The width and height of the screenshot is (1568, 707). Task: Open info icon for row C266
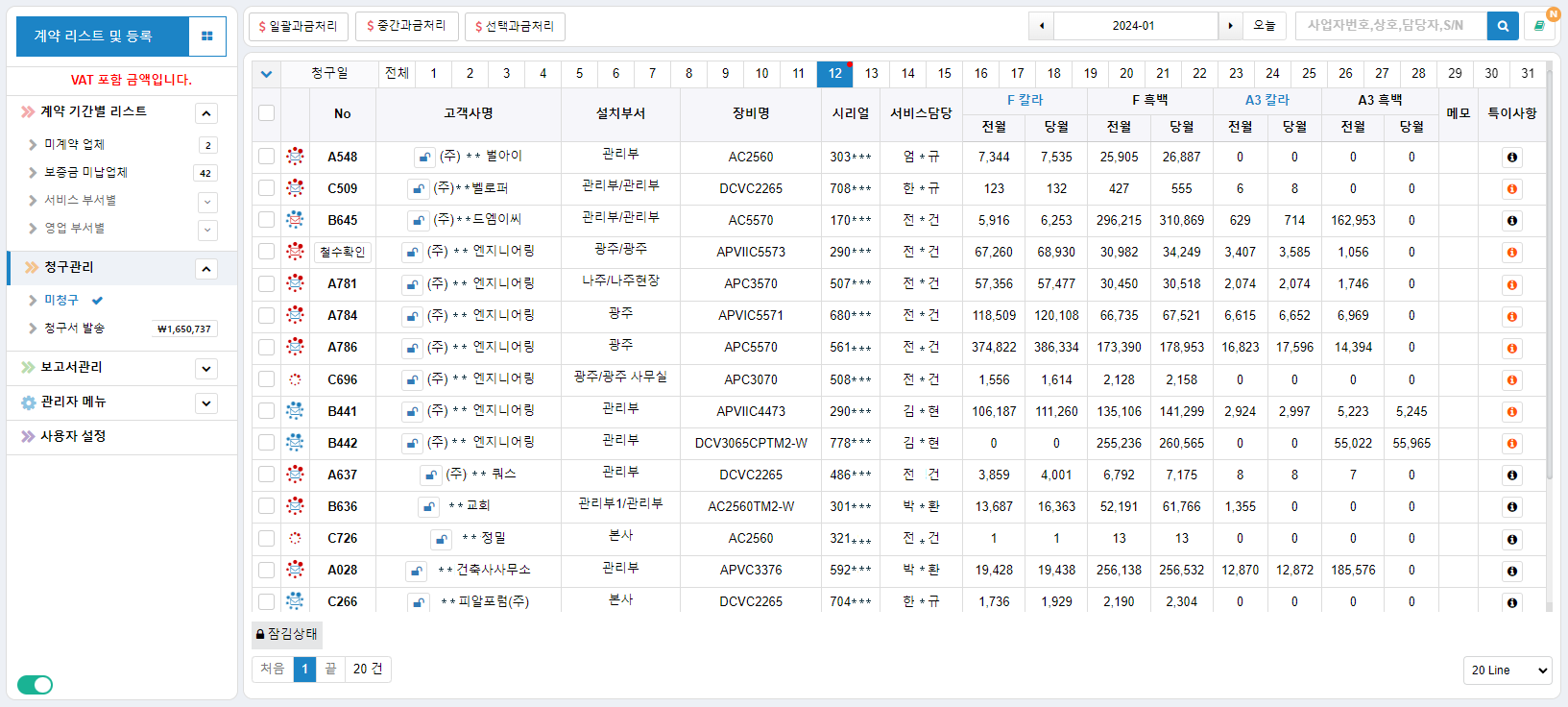pos(1511,602)
